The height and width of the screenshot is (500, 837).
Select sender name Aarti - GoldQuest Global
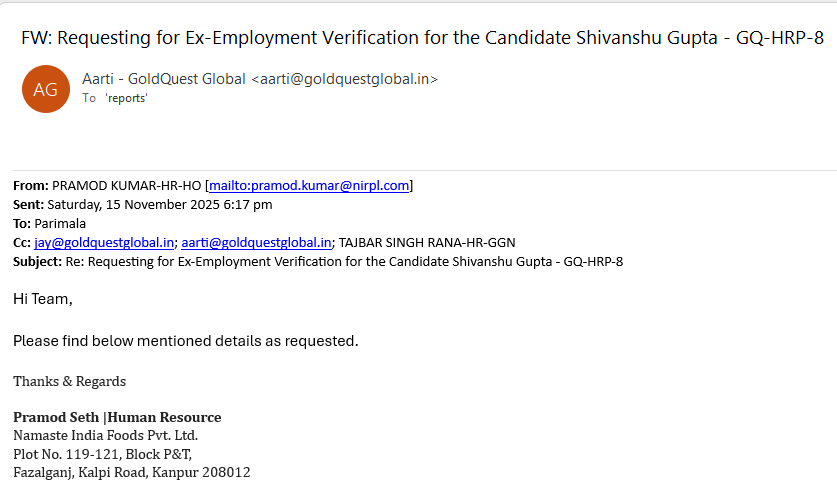164,79
